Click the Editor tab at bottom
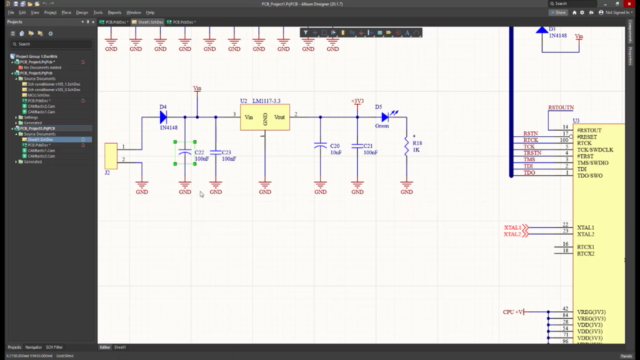640x360 pixels. (x=105, y=347)
